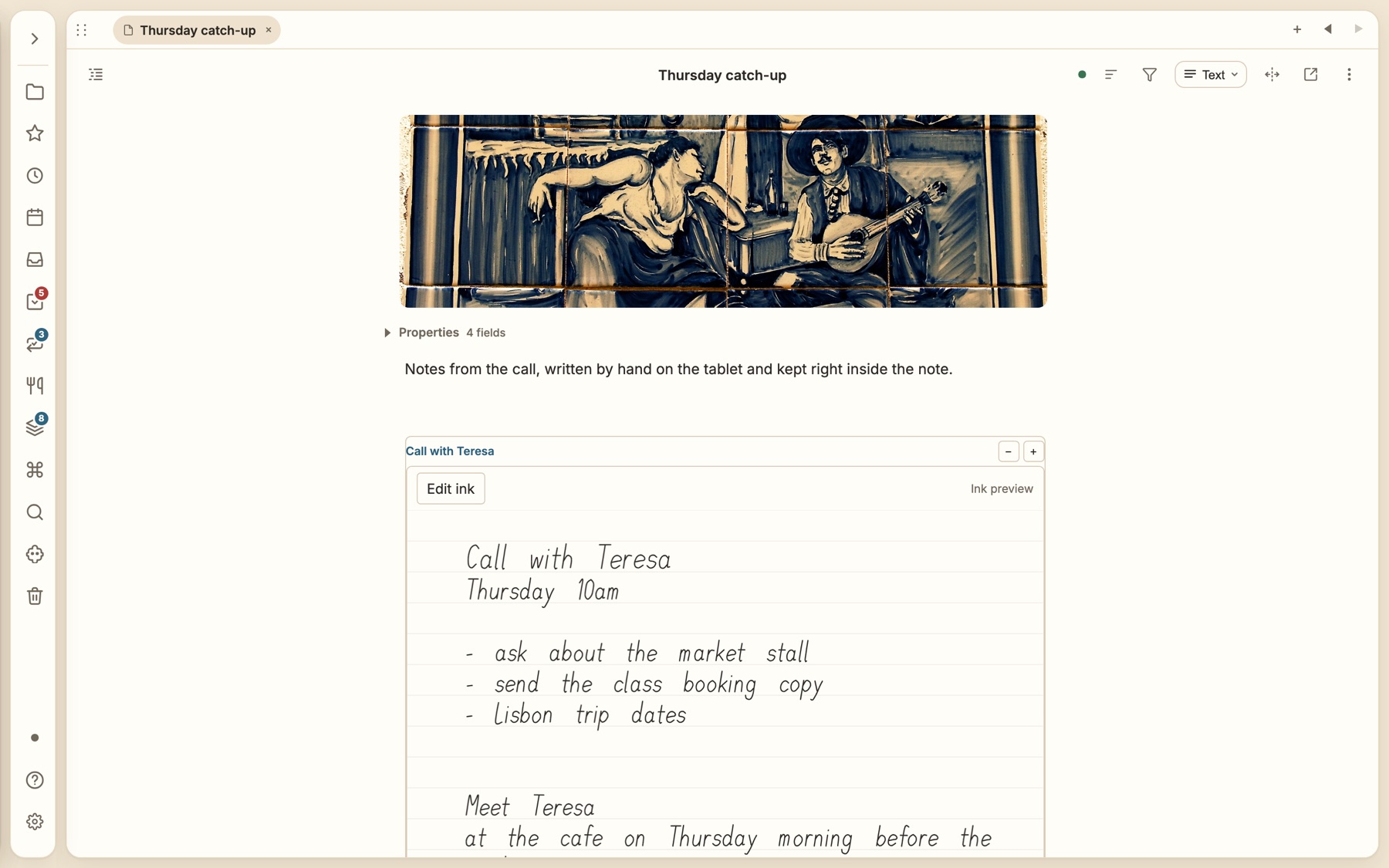Navigate forward with right triangle arrow
This screenshot has width=1389, height=868.
(1358, 29)
